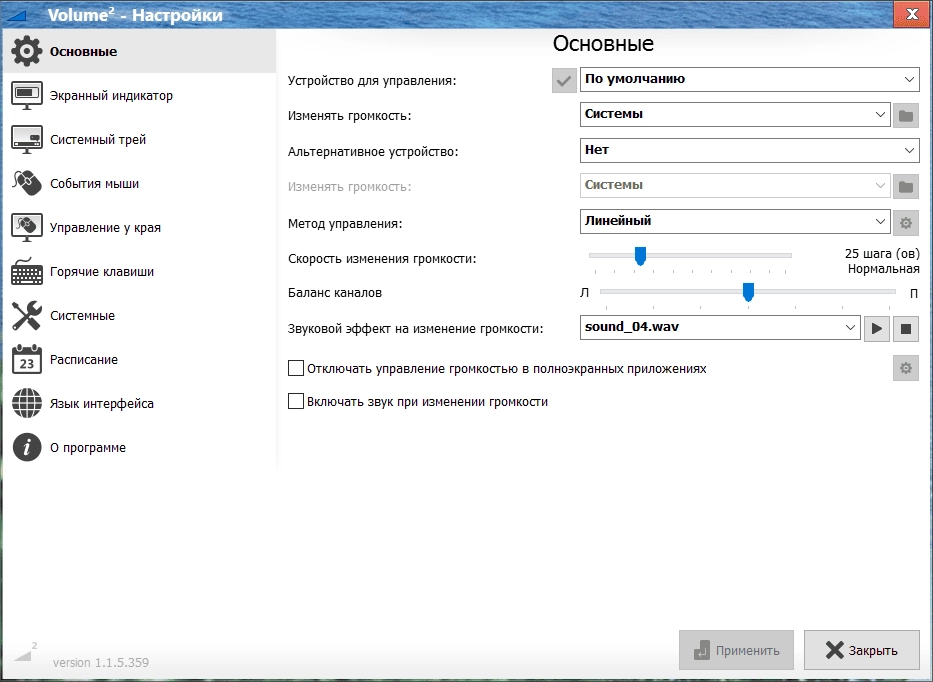Click the gear icon beside Основные

click(x=27, y=51)
